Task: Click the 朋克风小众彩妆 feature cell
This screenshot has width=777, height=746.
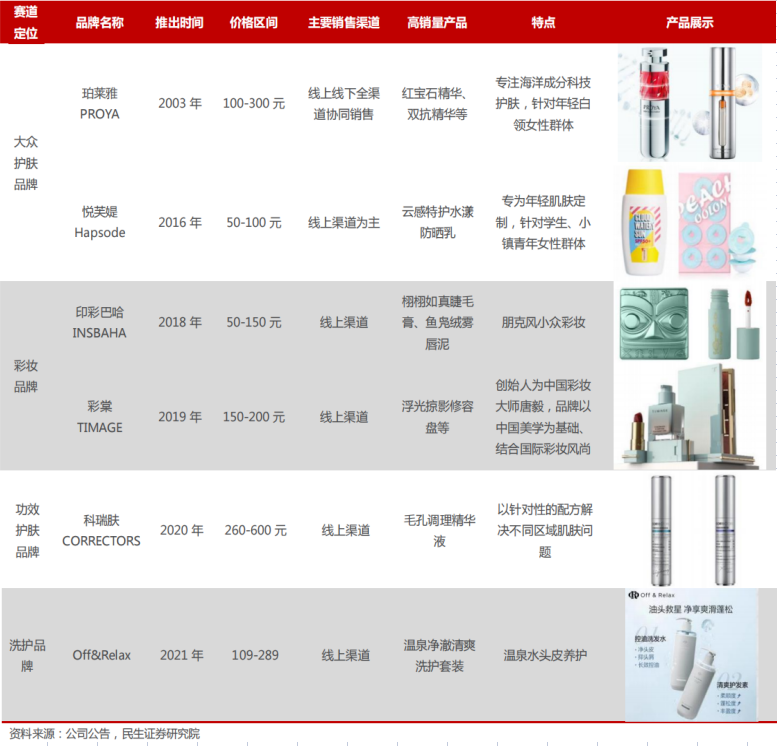Action: [543, 322]
